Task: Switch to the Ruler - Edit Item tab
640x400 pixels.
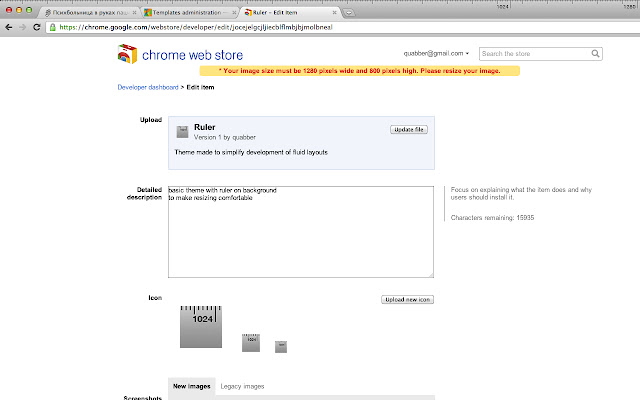Action: click(x=291, y=13)
